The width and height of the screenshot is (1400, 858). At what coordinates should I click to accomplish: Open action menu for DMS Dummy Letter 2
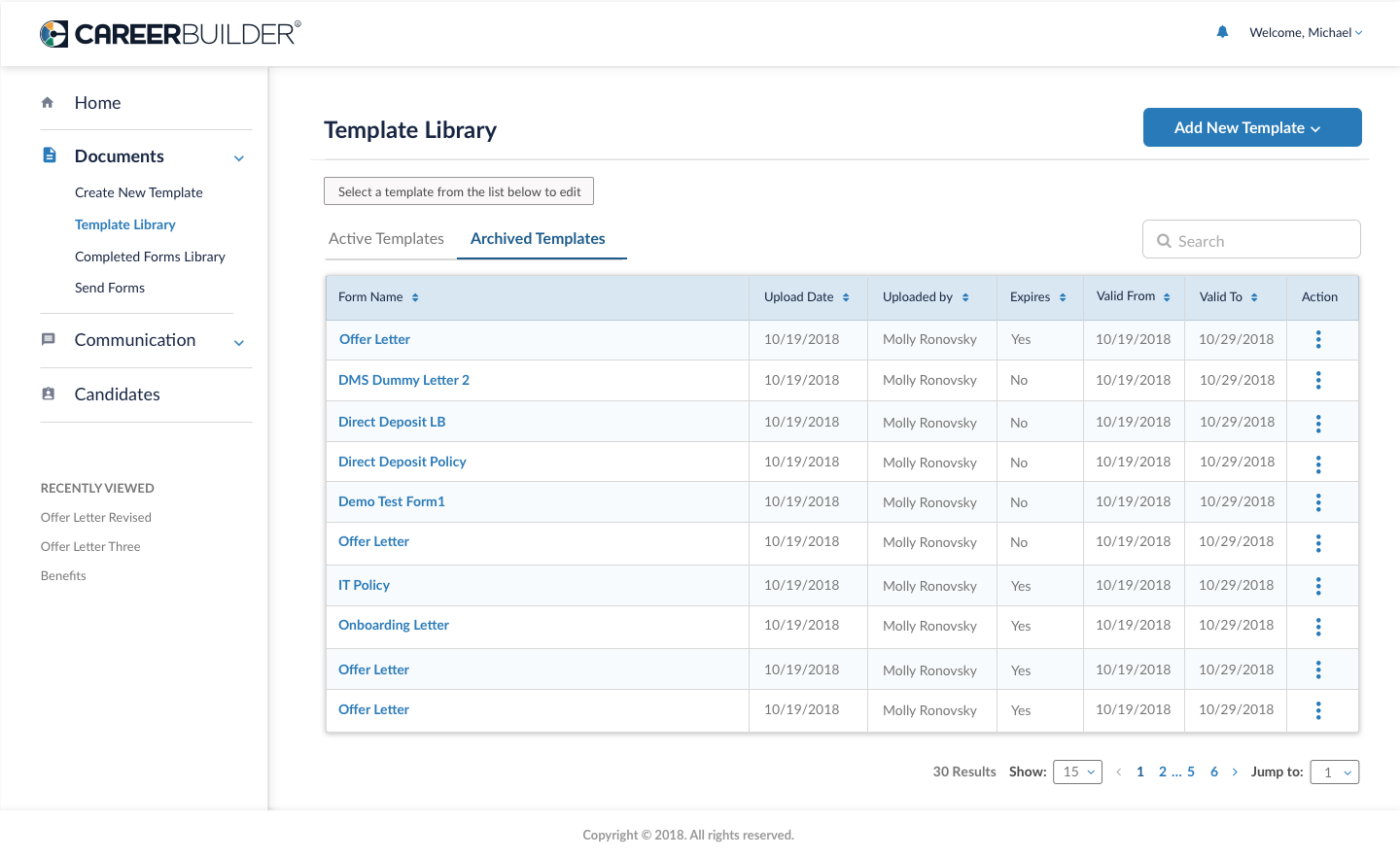click(1318, 380)
